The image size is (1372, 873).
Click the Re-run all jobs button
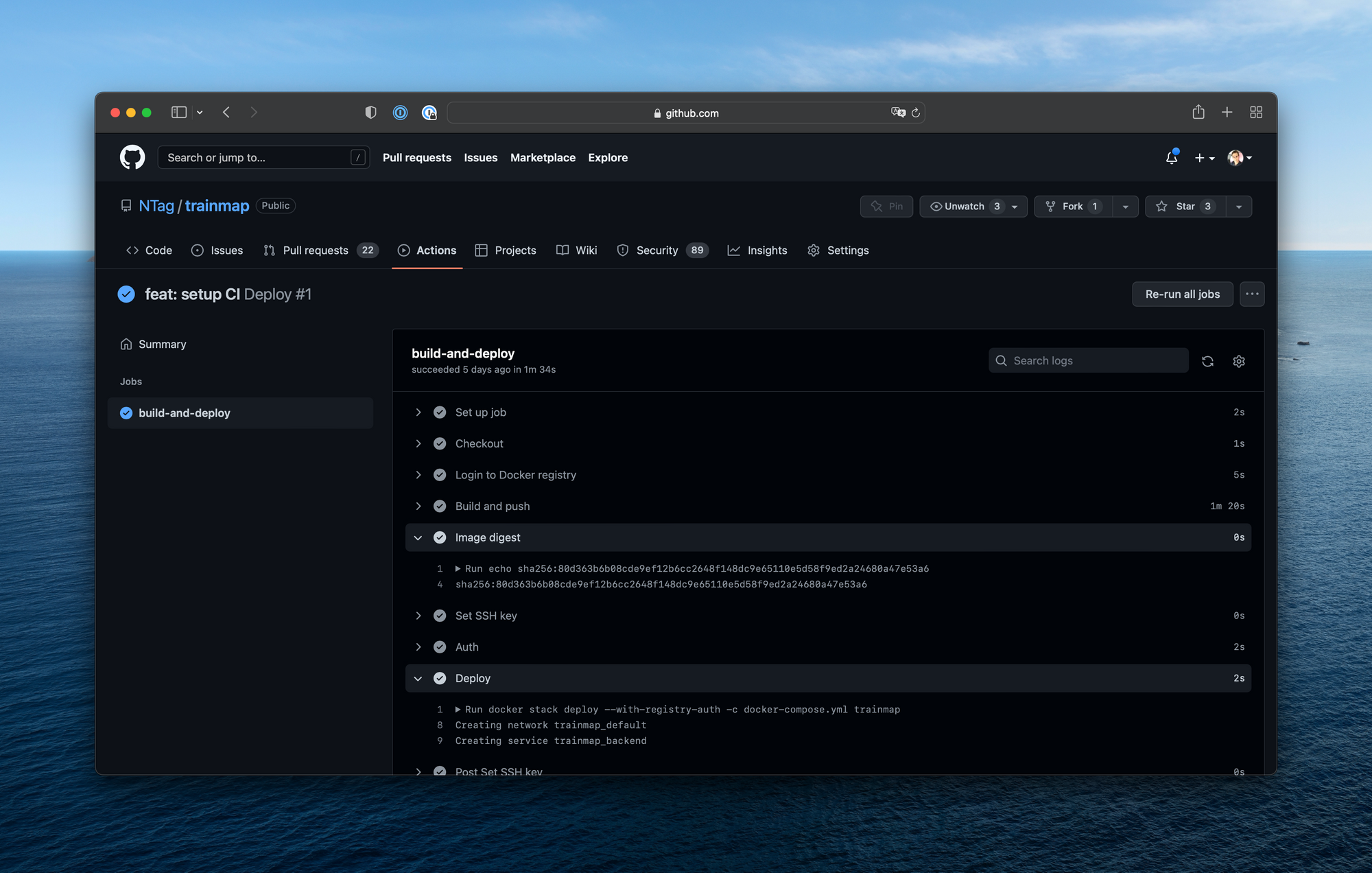(1182, 294)
